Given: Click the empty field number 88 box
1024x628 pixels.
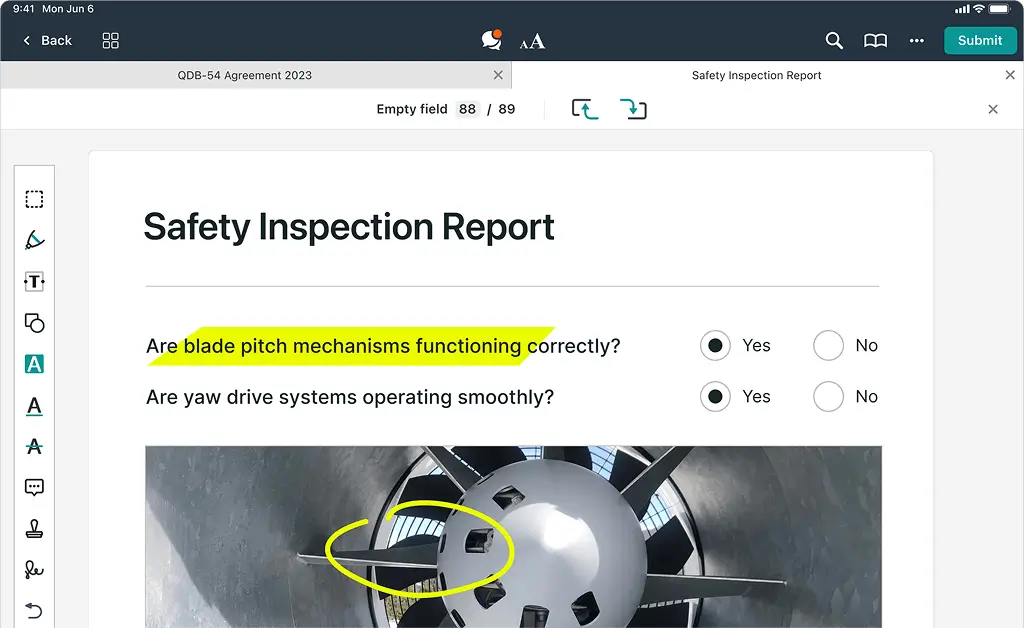Looking at the screenshot, I should tap(467, 109).
